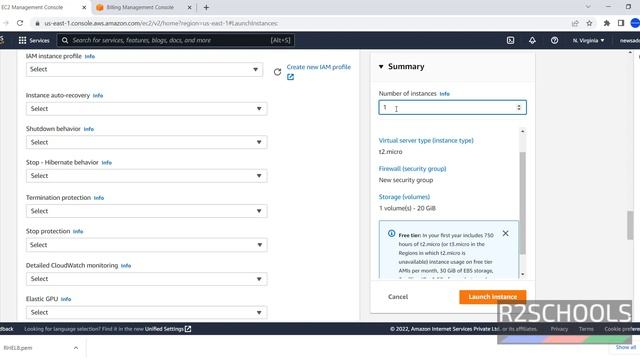This screenshot has width=640, height=360.
Task: Click the main page vertical scrollbar thumb
Action: coord(630,225)
